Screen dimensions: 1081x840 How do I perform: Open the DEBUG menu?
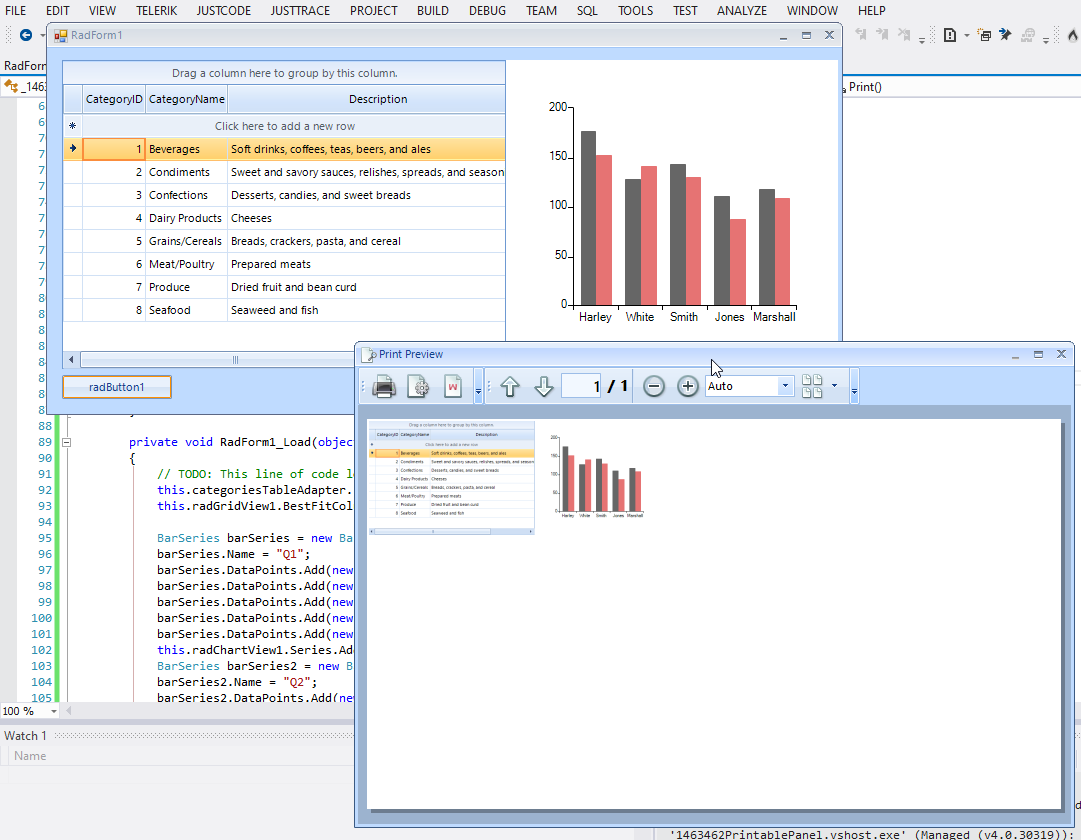tap(487, 11)
